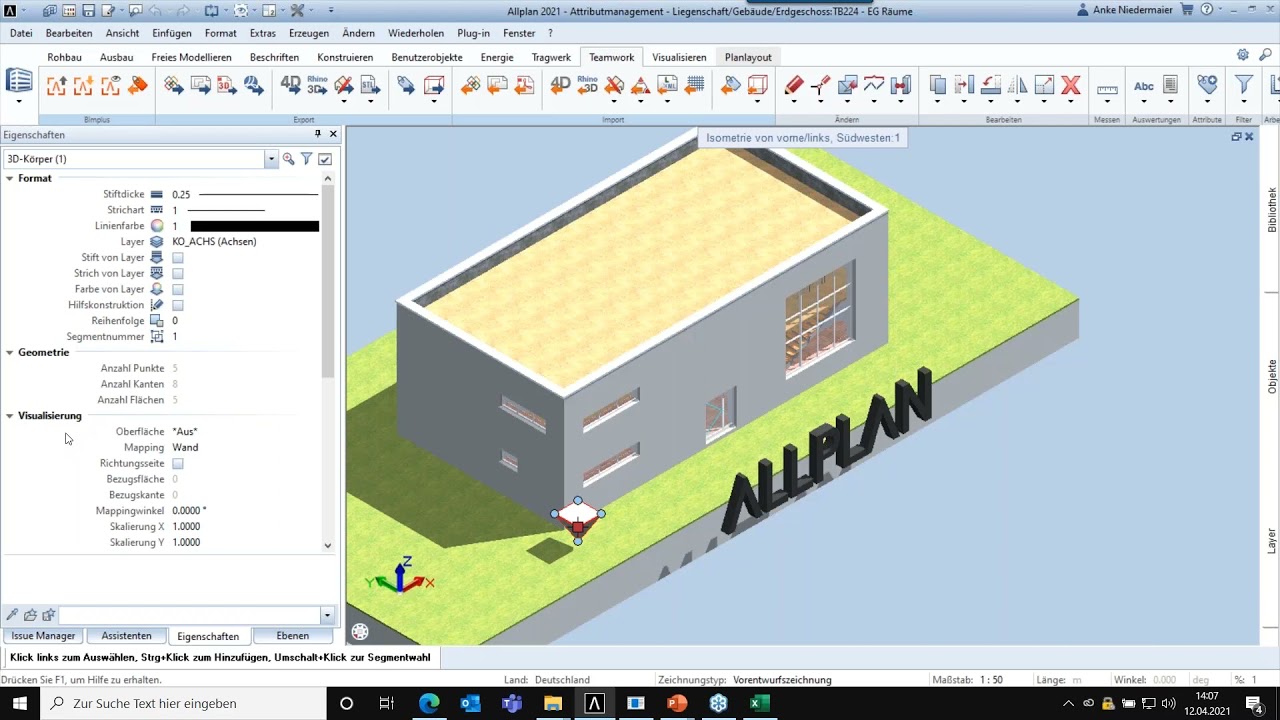This screenshot has height=720, width=1280.
Task: Click the black Linienfarbe color swatch
Action: (x=255, y=226)
